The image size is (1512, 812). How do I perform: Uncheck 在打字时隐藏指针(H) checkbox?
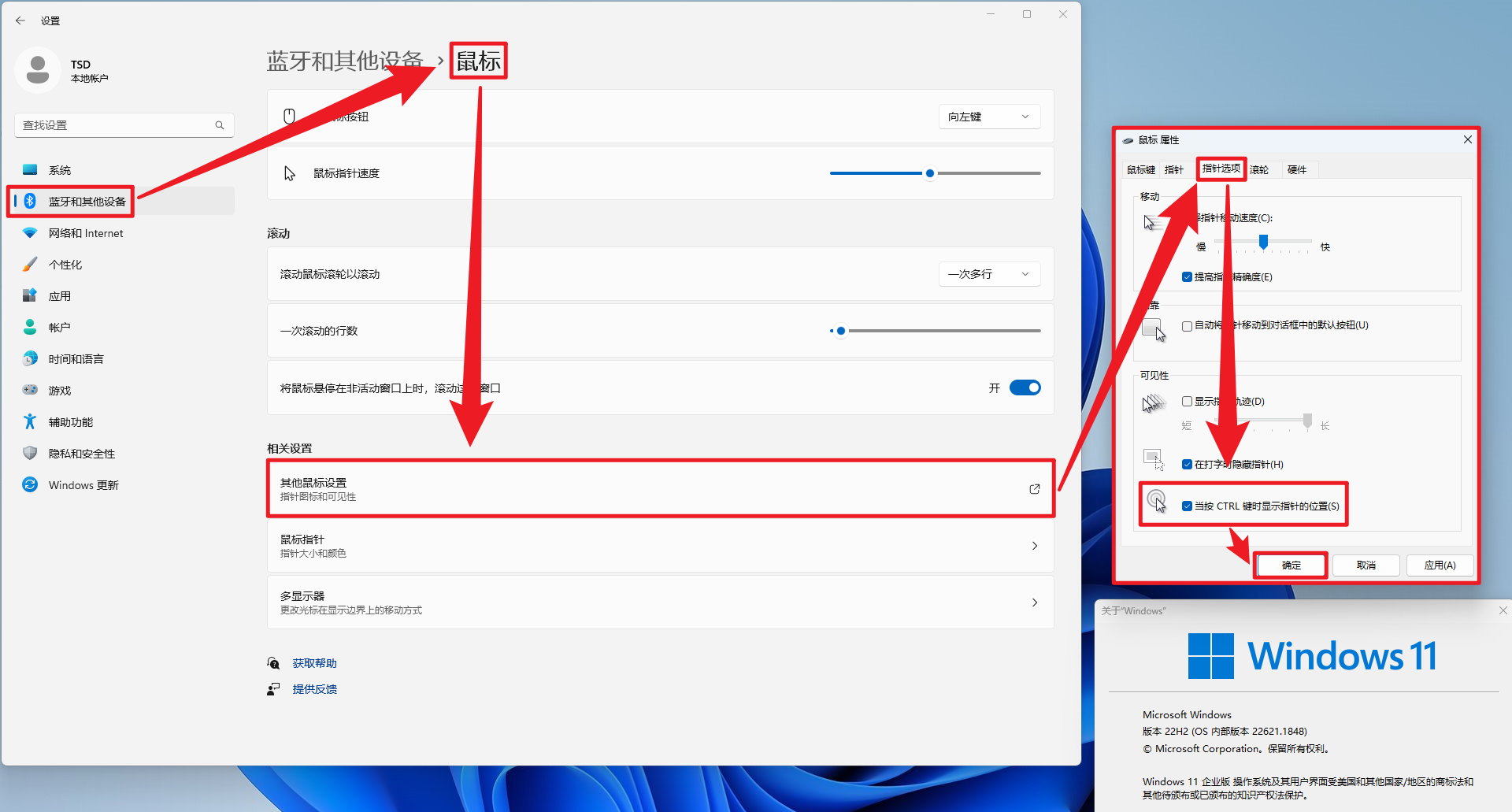[1187, 465]
